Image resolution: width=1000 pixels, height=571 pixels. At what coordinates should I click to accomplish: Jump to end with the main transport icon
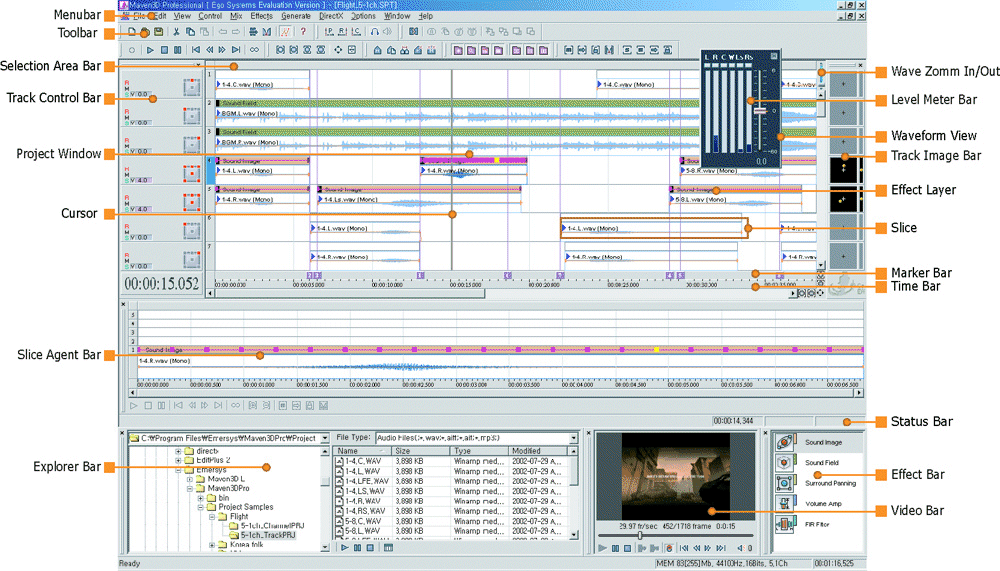click(236, 50)
